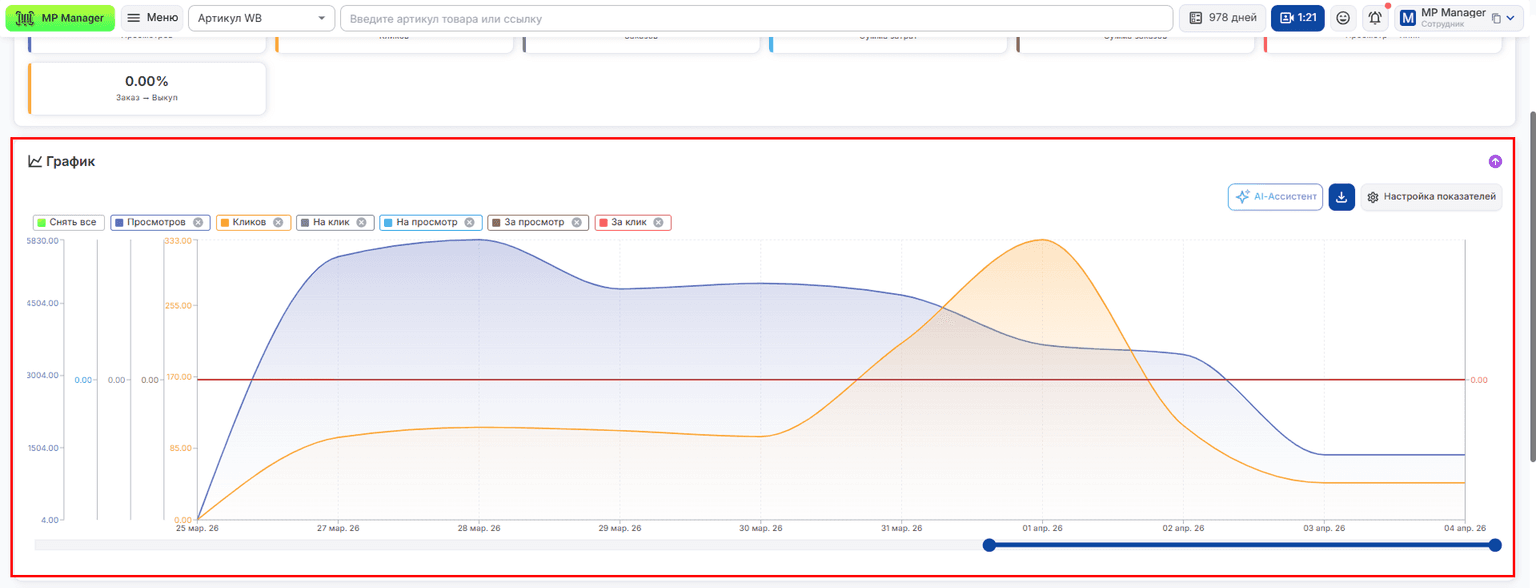This screenshot has width=1536, height=588.
Task: Click left handle of date range slider
Action: click(x=989, y=545)
